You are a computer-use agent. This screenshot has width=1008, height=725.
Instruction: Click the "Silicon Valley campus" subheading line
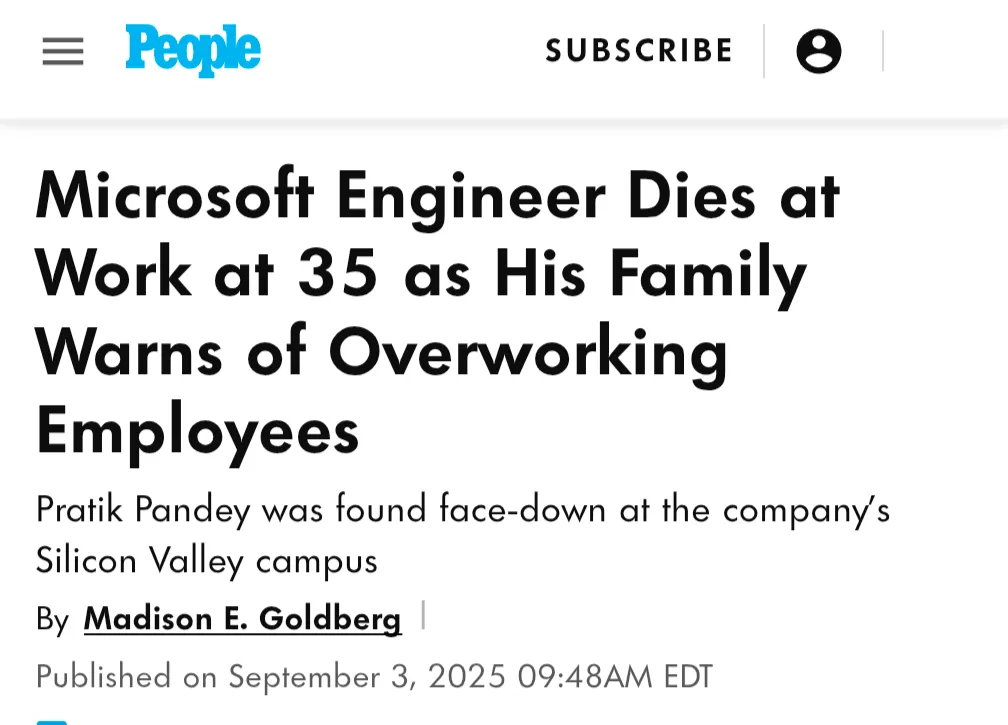(206, 561)
